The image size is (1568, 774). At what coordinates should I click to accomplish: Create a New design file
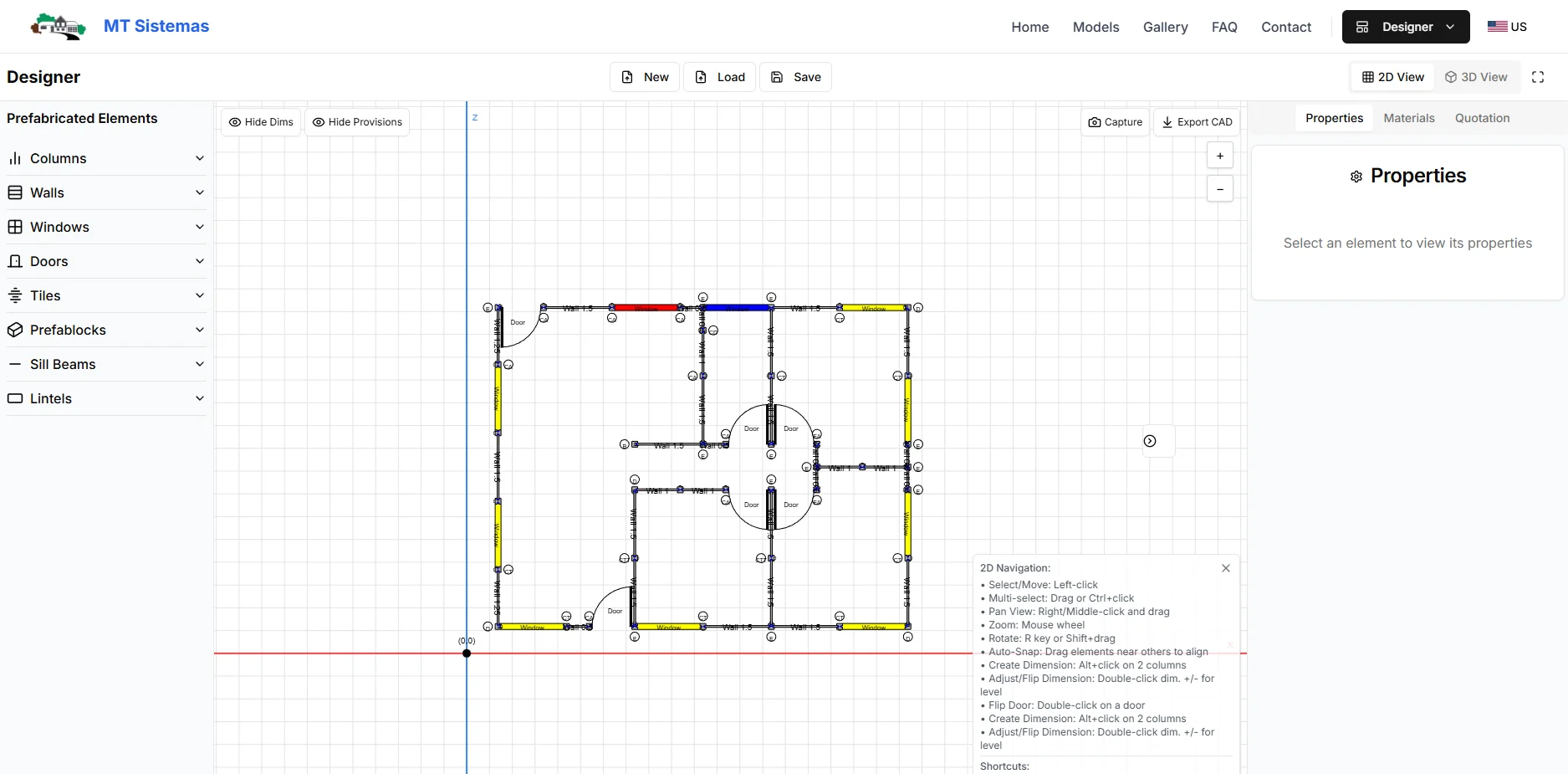pyautogui.click(x=645, y=77)
